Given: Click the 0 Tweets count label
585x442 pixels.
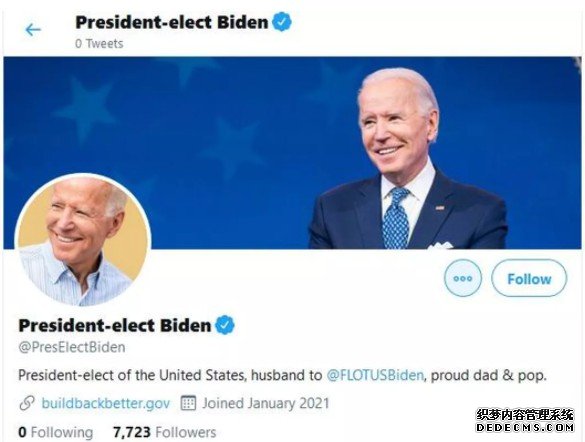Looking at the screenshot, I should click(x=99, y=44).
